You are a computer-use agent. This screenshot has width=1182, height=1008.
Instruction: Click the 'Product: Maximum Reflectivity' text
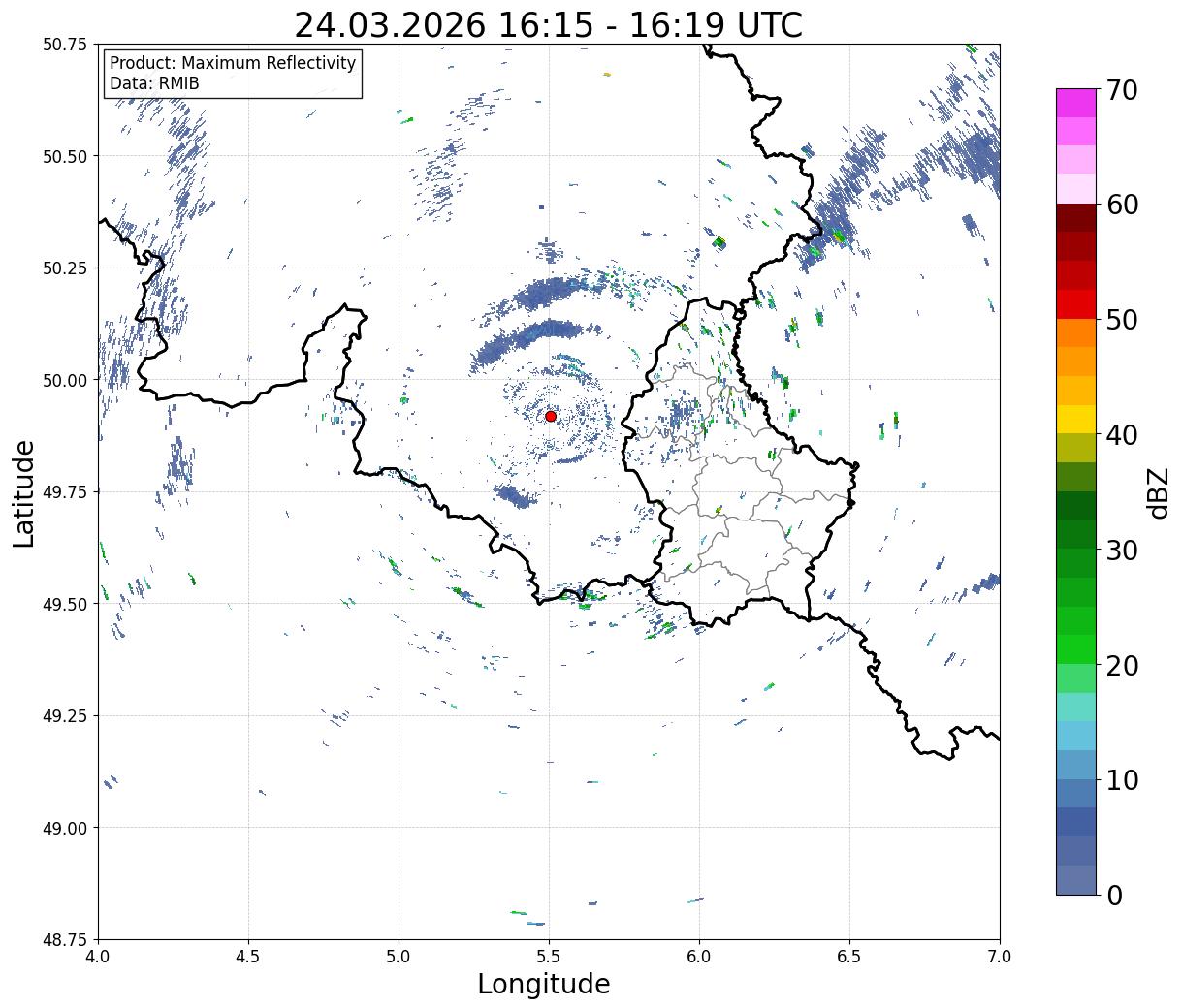tap(233, 63)
